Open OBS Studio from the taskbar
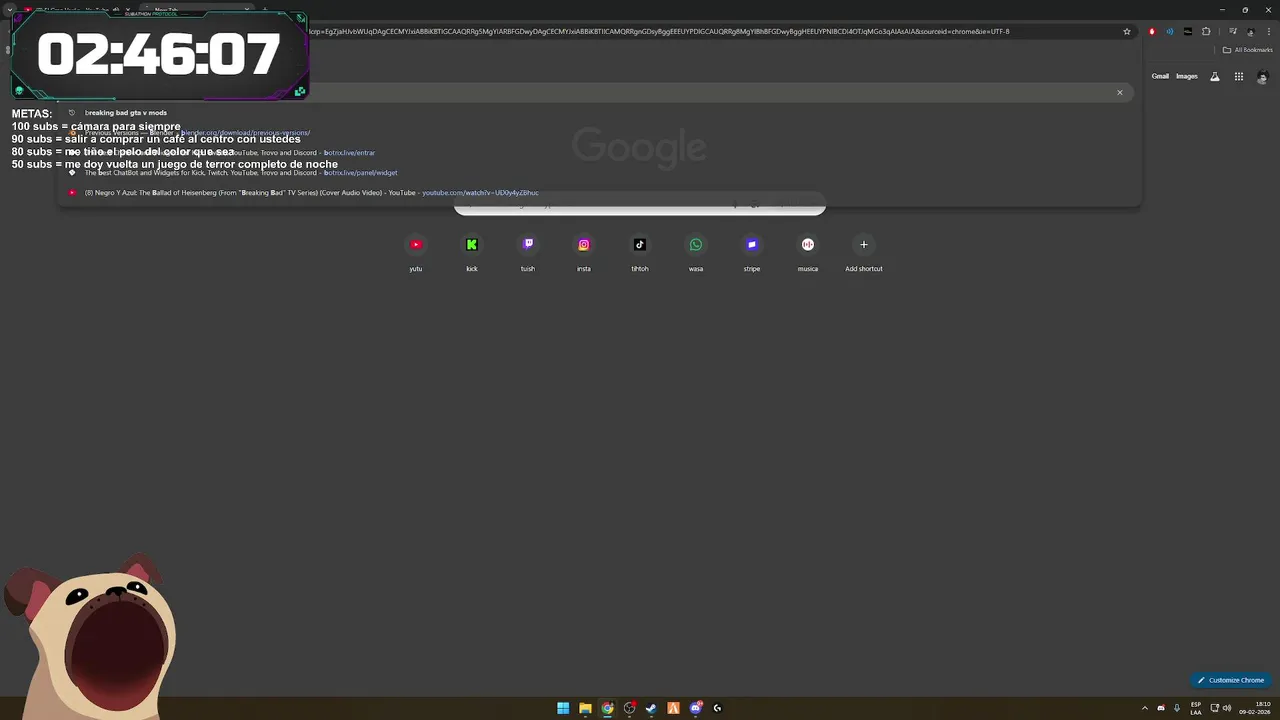The image size is (1280, 720). pos(629,708)
